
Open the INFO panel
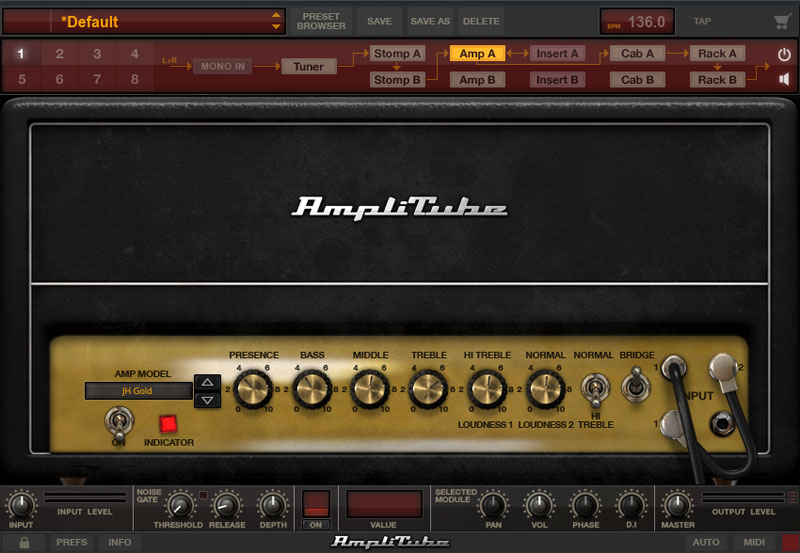click(119, 542)
